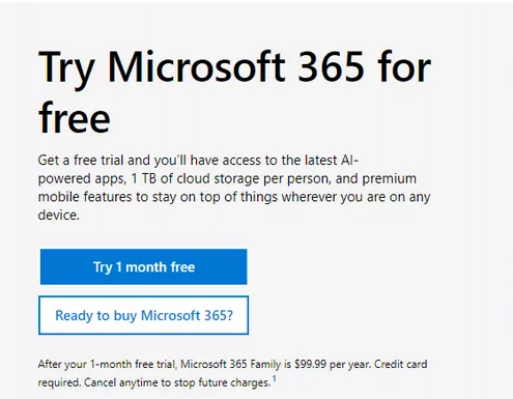Click Cancel anytime to stop future charges
513x399 pixels.
click(177, 382)
